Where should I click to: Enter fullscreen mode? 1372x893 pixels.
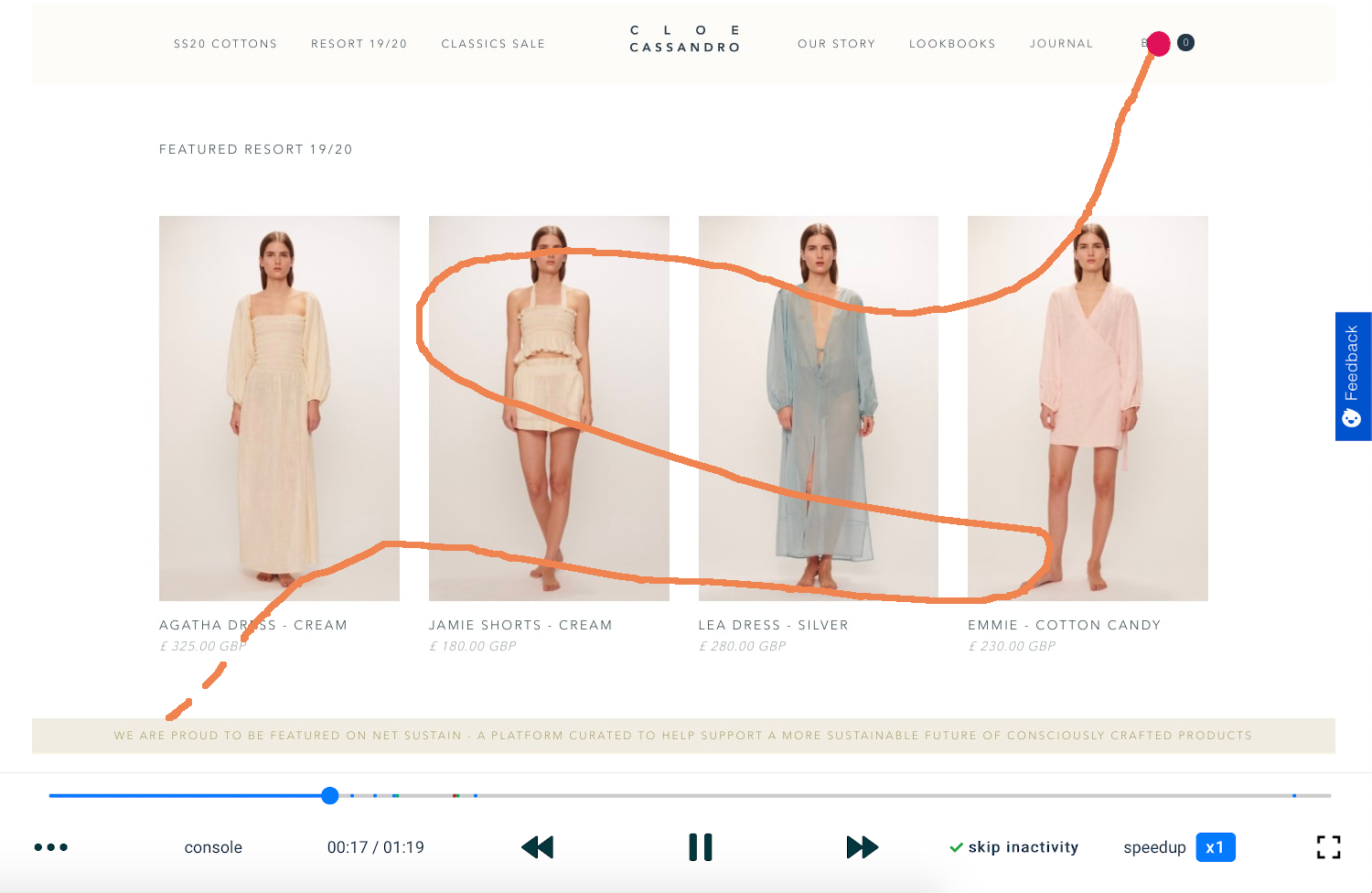[1329, 847]
